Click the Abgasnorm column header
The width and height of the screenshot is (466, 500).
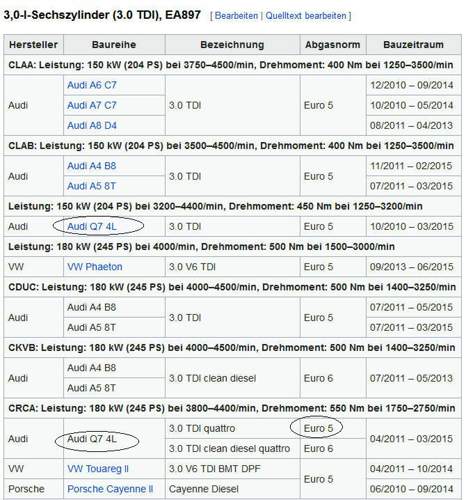(333, 44)
